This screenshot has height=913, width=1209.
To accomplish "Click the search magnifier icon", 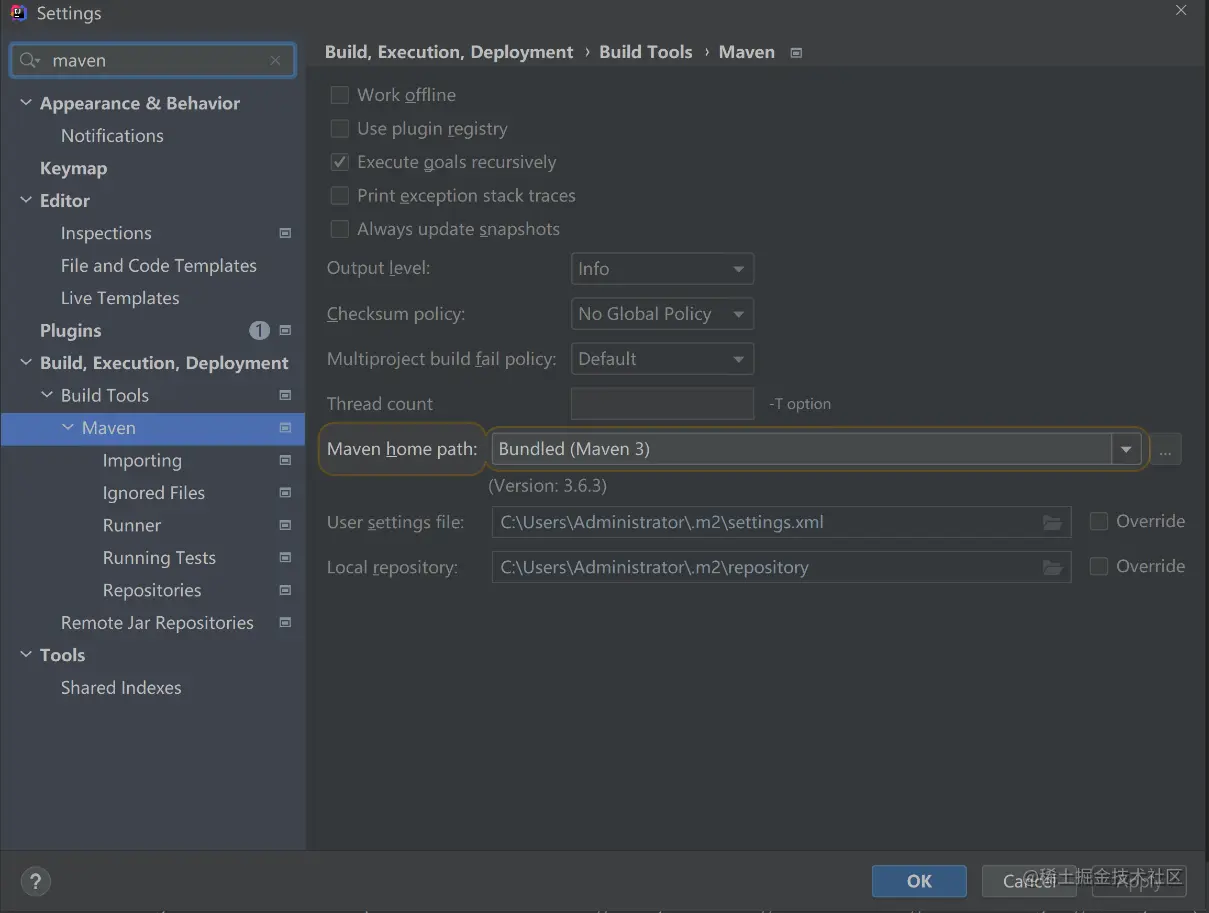I will pyautogui.click(x=29, y=61).
